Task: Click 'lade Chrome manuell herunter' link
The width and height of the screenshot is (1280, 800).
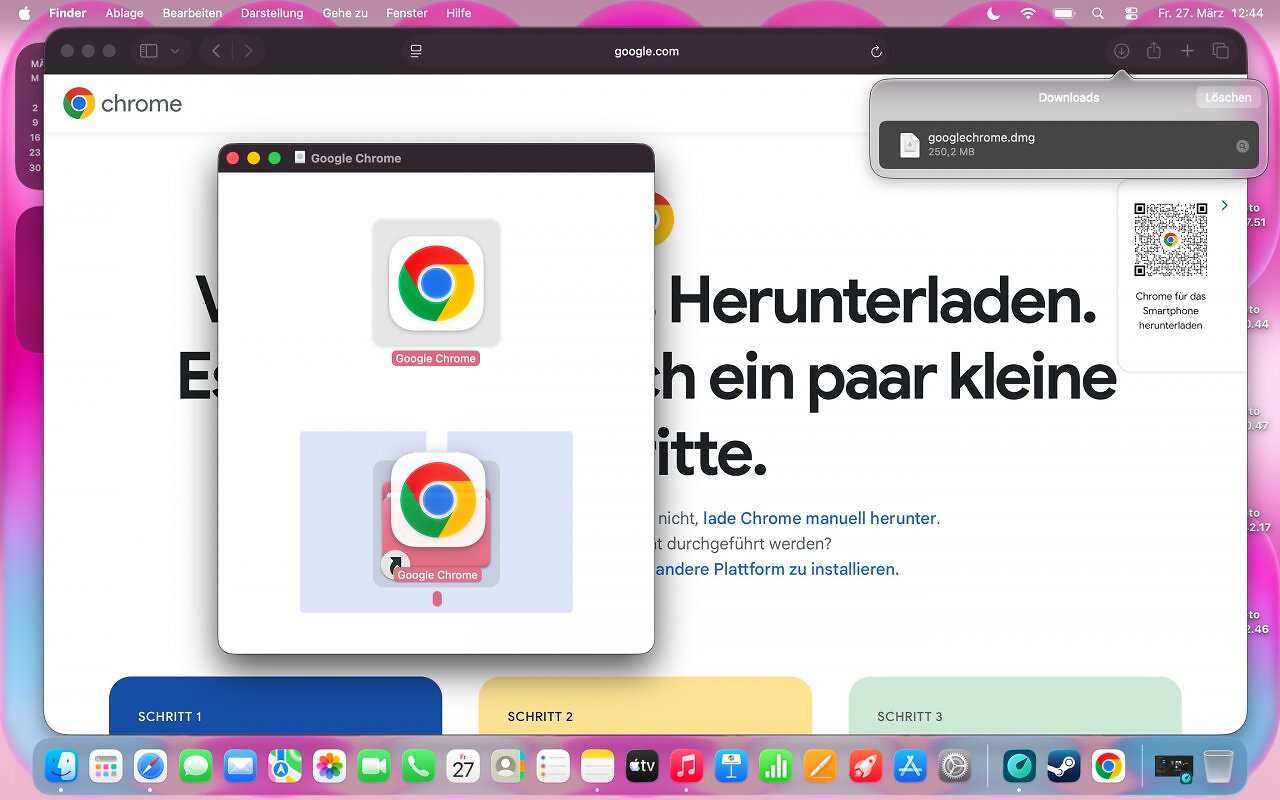Action: (x=819, y=518)
